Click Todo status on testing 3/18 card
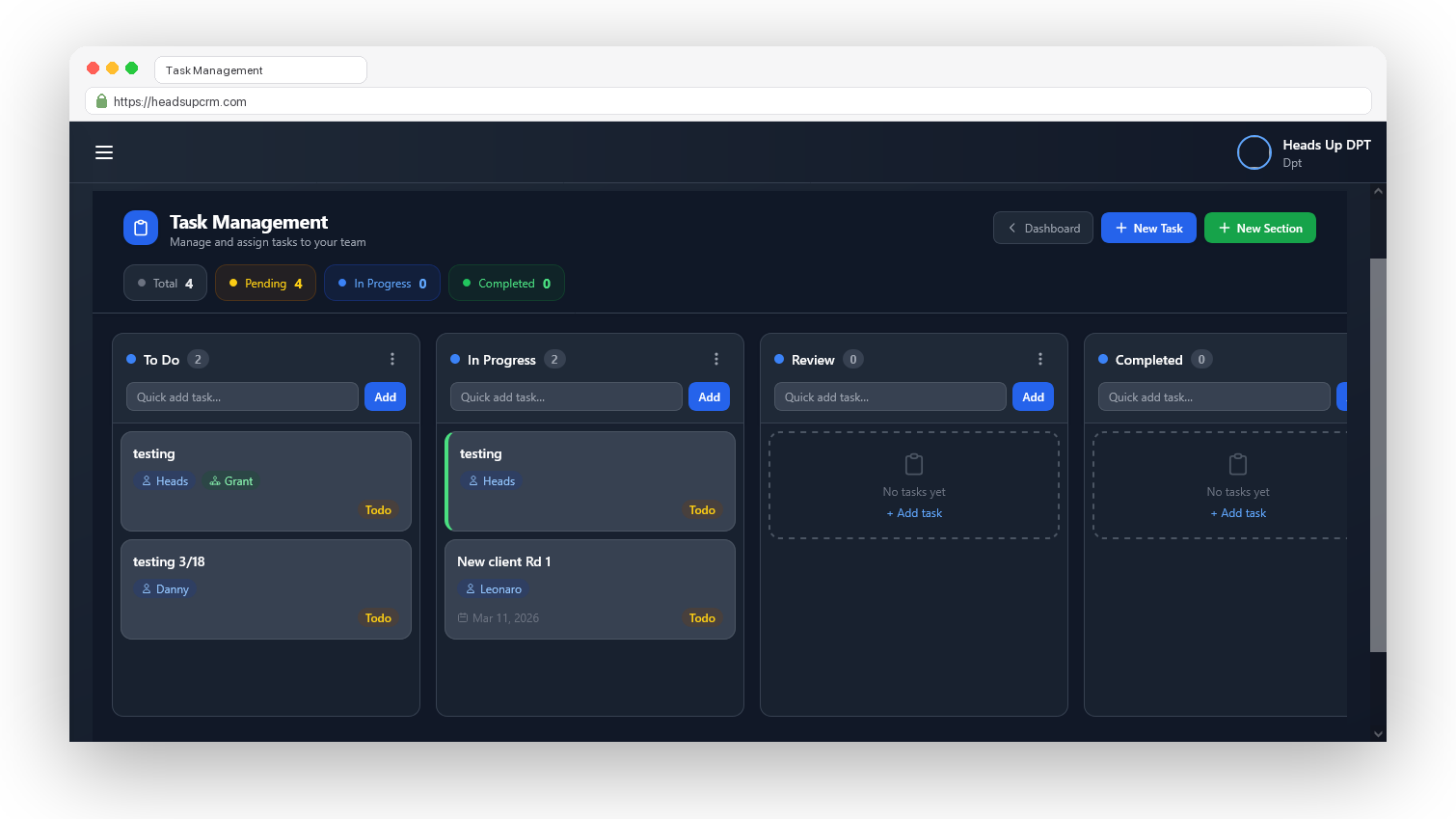The image size is (1456, 819). click(x=378, y=618)
